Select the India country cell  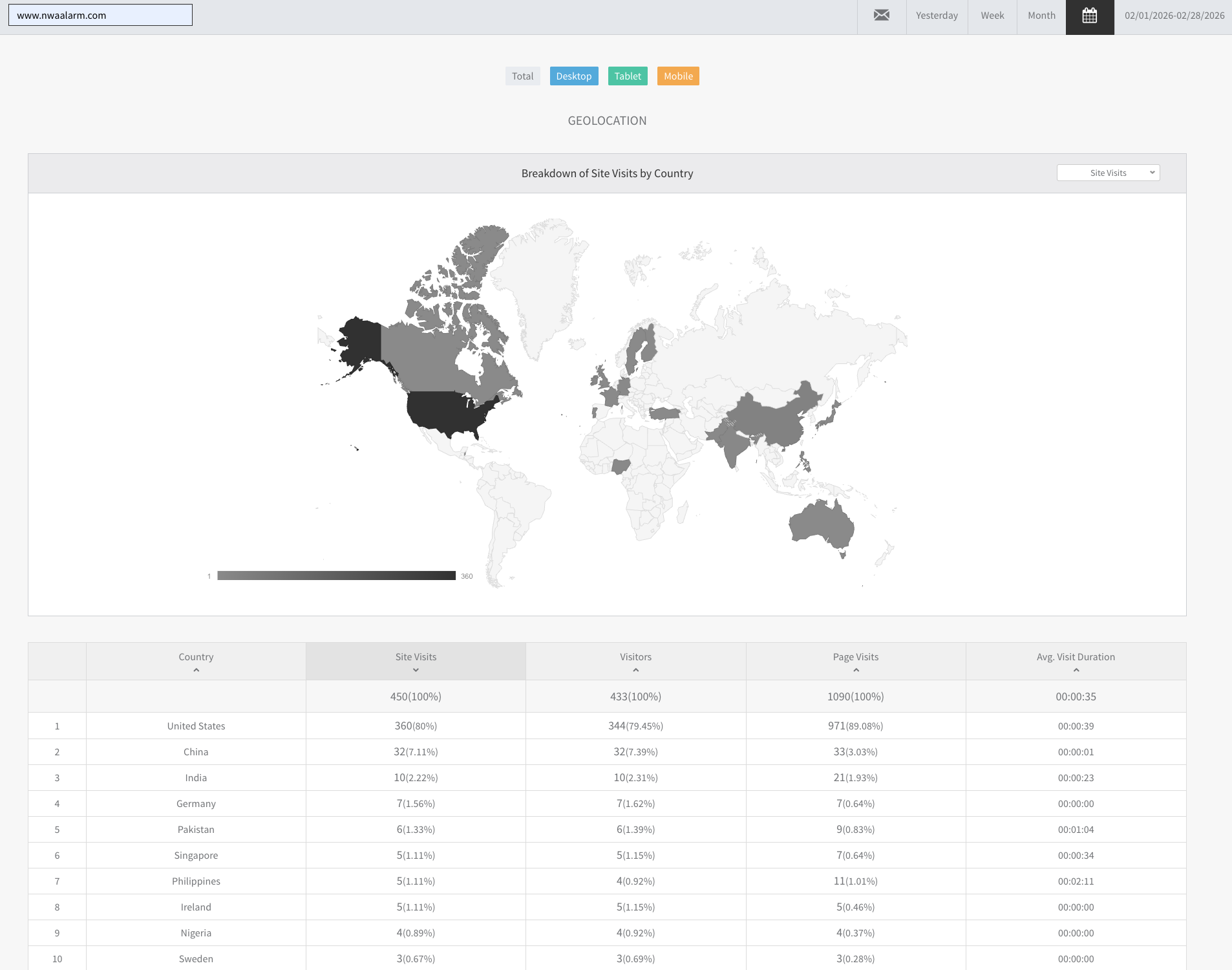click(196, 777)
